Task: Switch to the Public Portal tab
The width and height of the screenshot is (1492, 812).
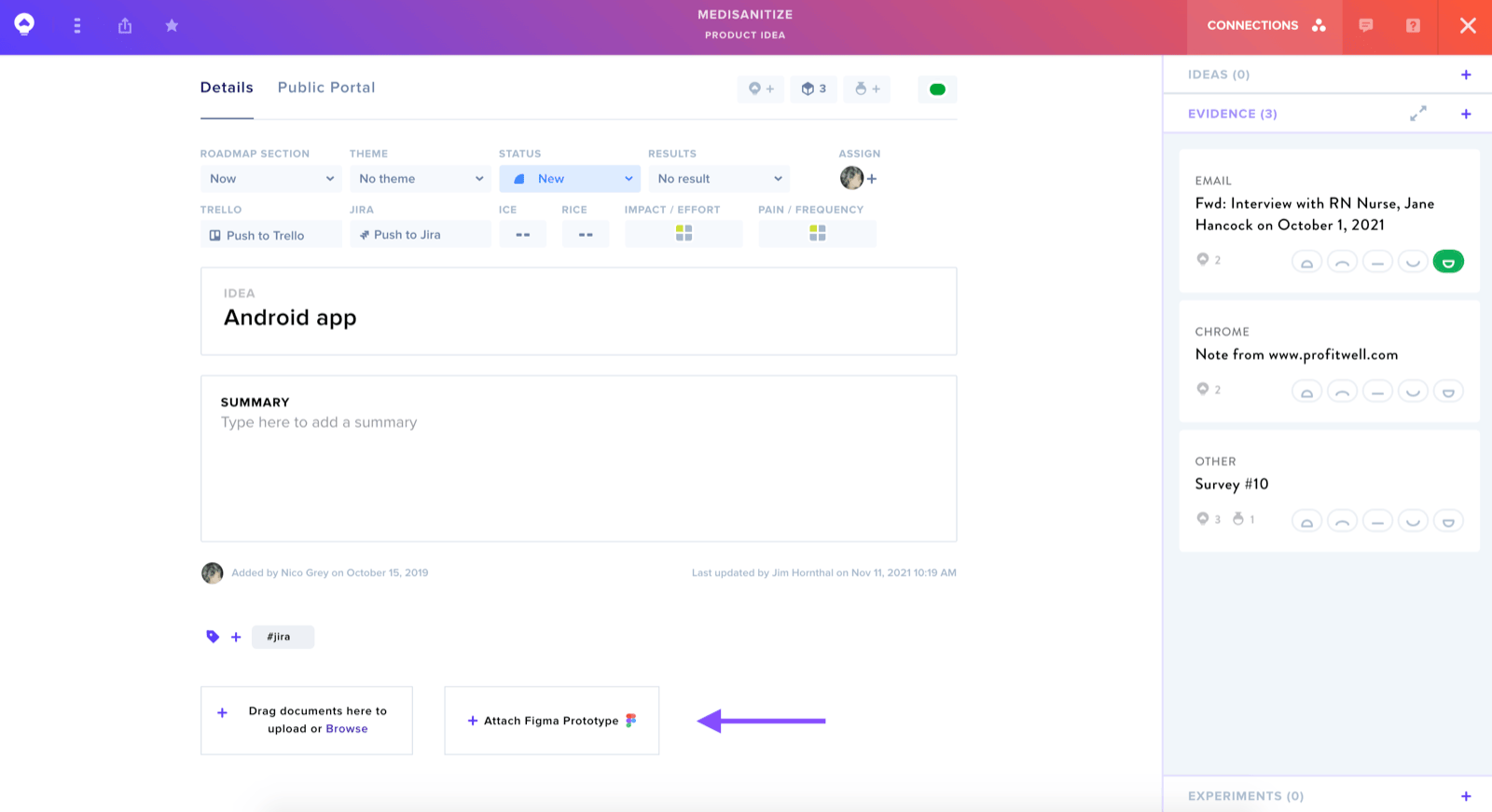Action: click(x=326, y=88)
